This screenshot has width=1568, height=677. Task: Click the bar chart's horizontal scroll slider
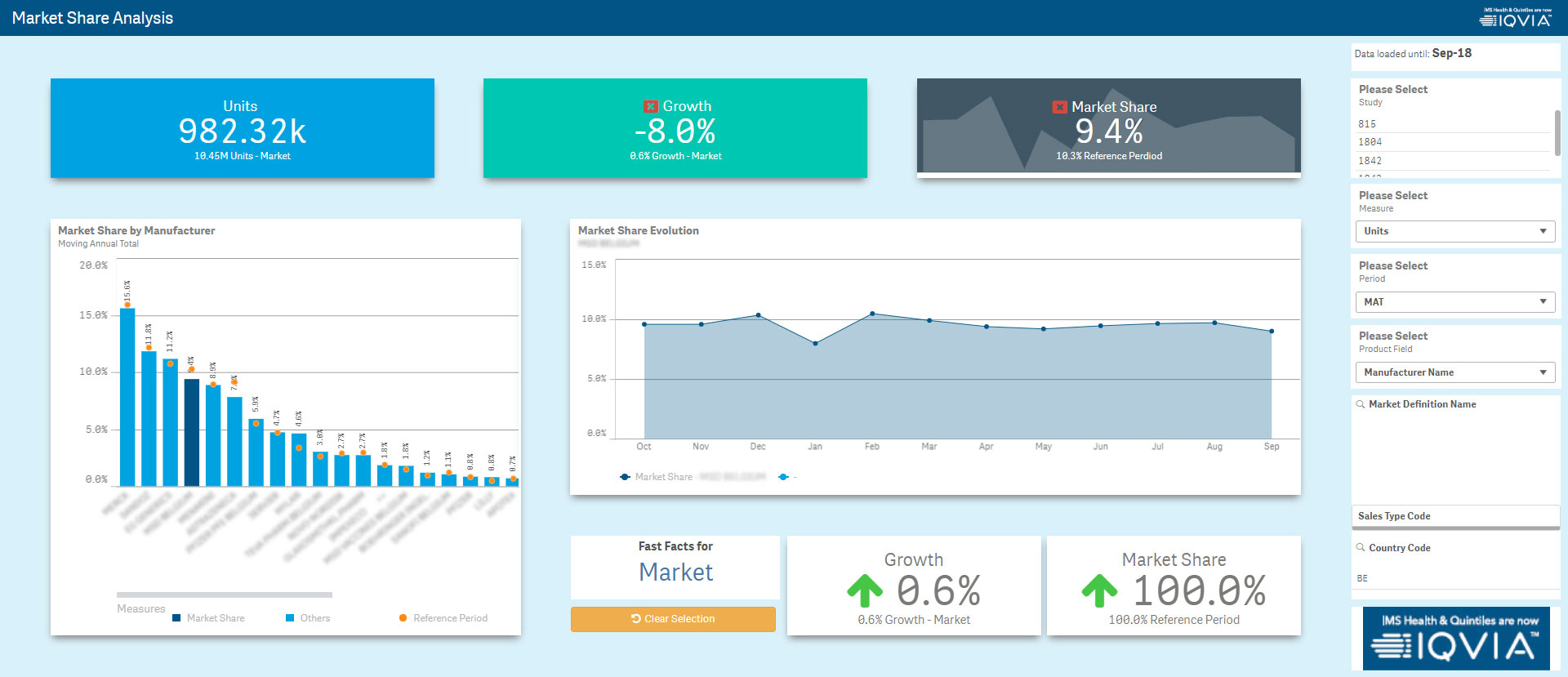(x=224, y=595)
